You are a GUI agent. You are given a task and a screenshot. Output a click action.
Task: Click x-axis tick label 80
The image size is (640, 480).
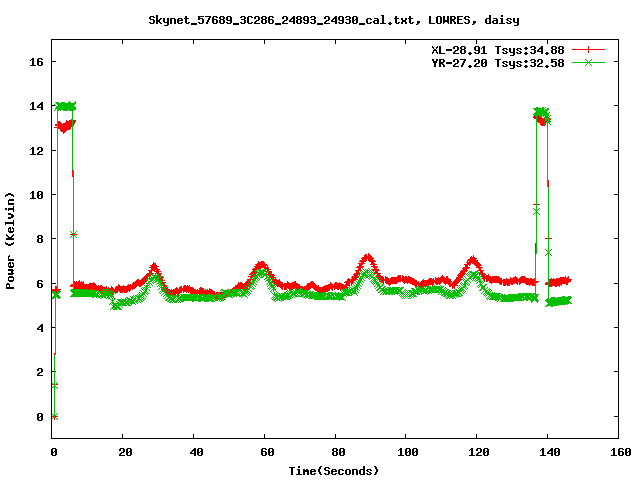pyautogui.click(x=338, y=452)
